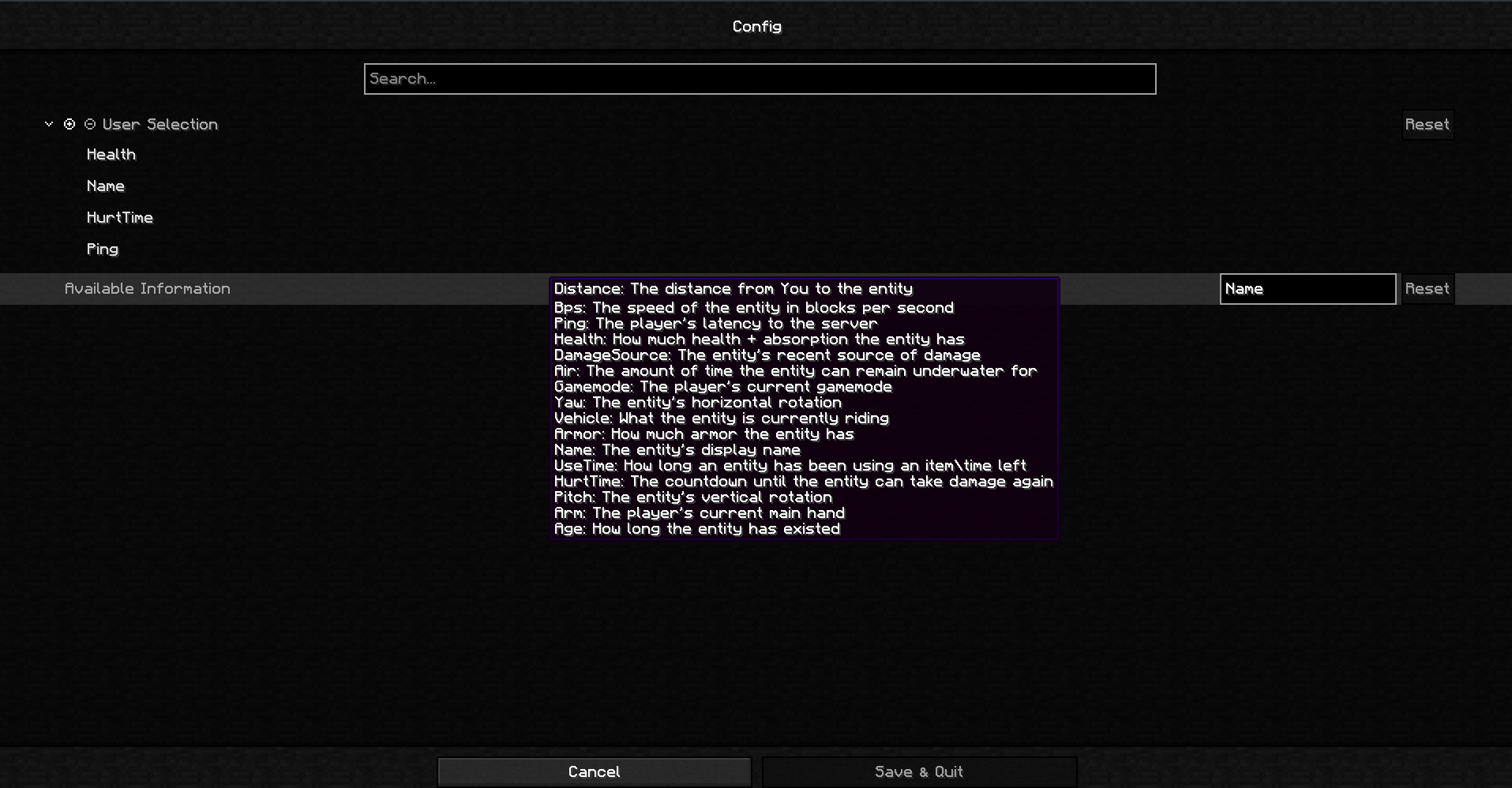1512x788 pixels.
Task: Click the Available Information label
Action: click(148, 289)
